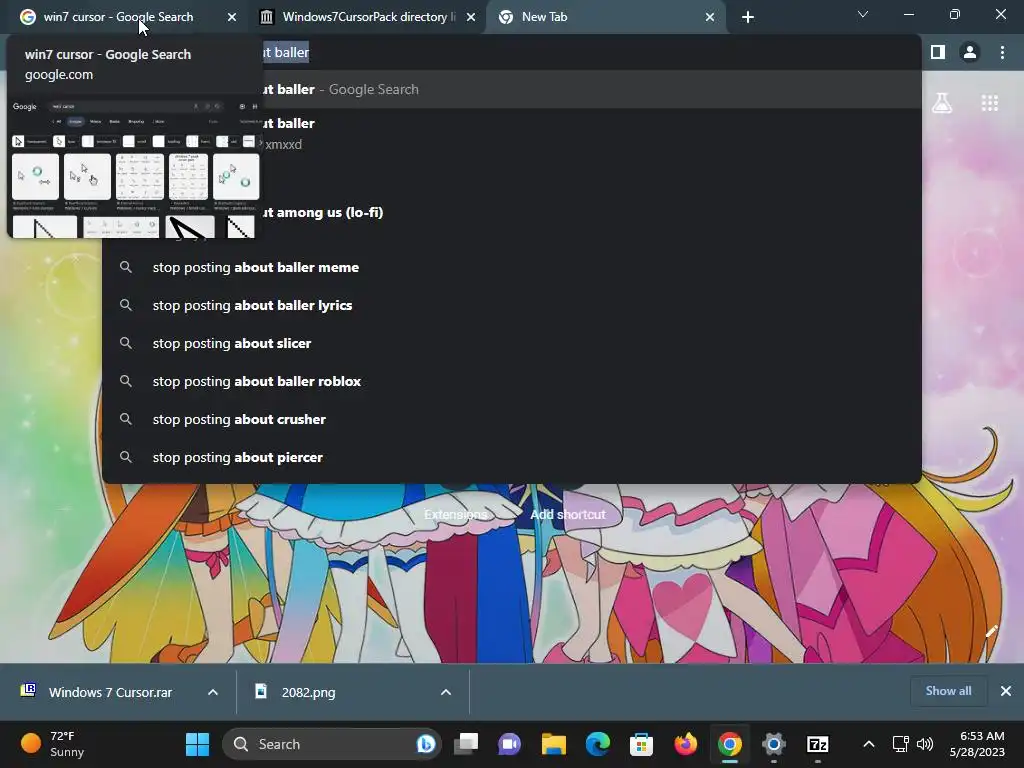The height and width of the screenshot is (768, 1024).
Task: Open the 2082.png downloaded file
Action: 308,692
